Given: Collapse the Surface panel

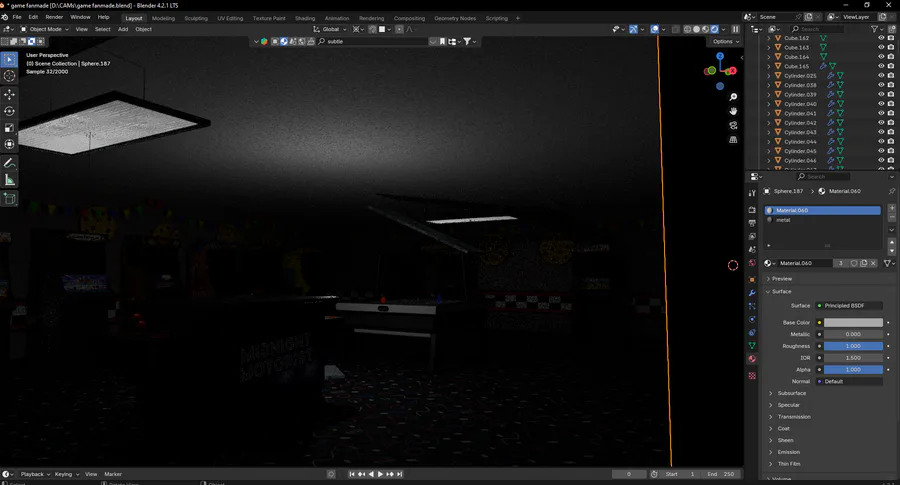Looking at the screenshot, I should [x=781, y=292].
